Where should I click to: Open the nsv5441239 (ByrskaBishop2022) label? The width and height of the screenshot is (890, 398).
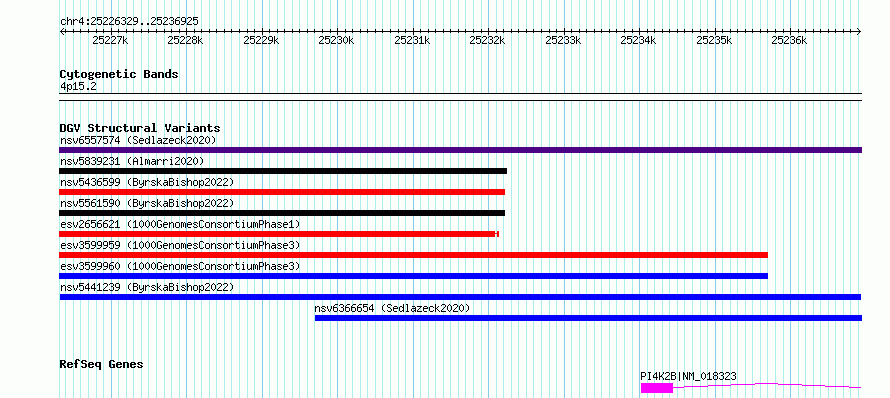click(147, 287)
